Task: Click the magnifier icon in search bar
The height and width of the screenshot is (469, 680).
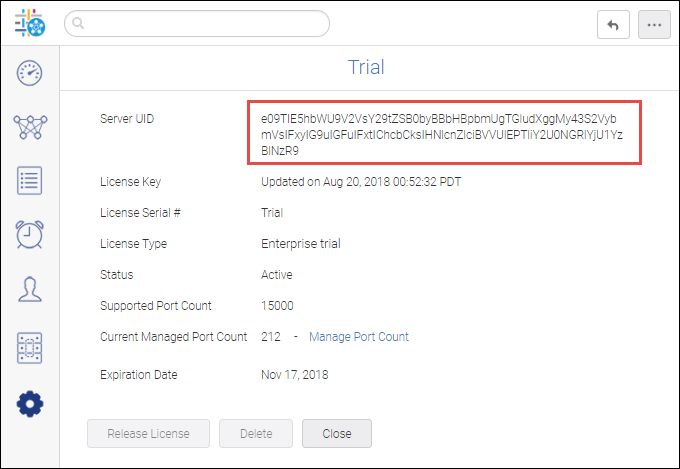Action: pyautogui.click(x=79, y=23)
